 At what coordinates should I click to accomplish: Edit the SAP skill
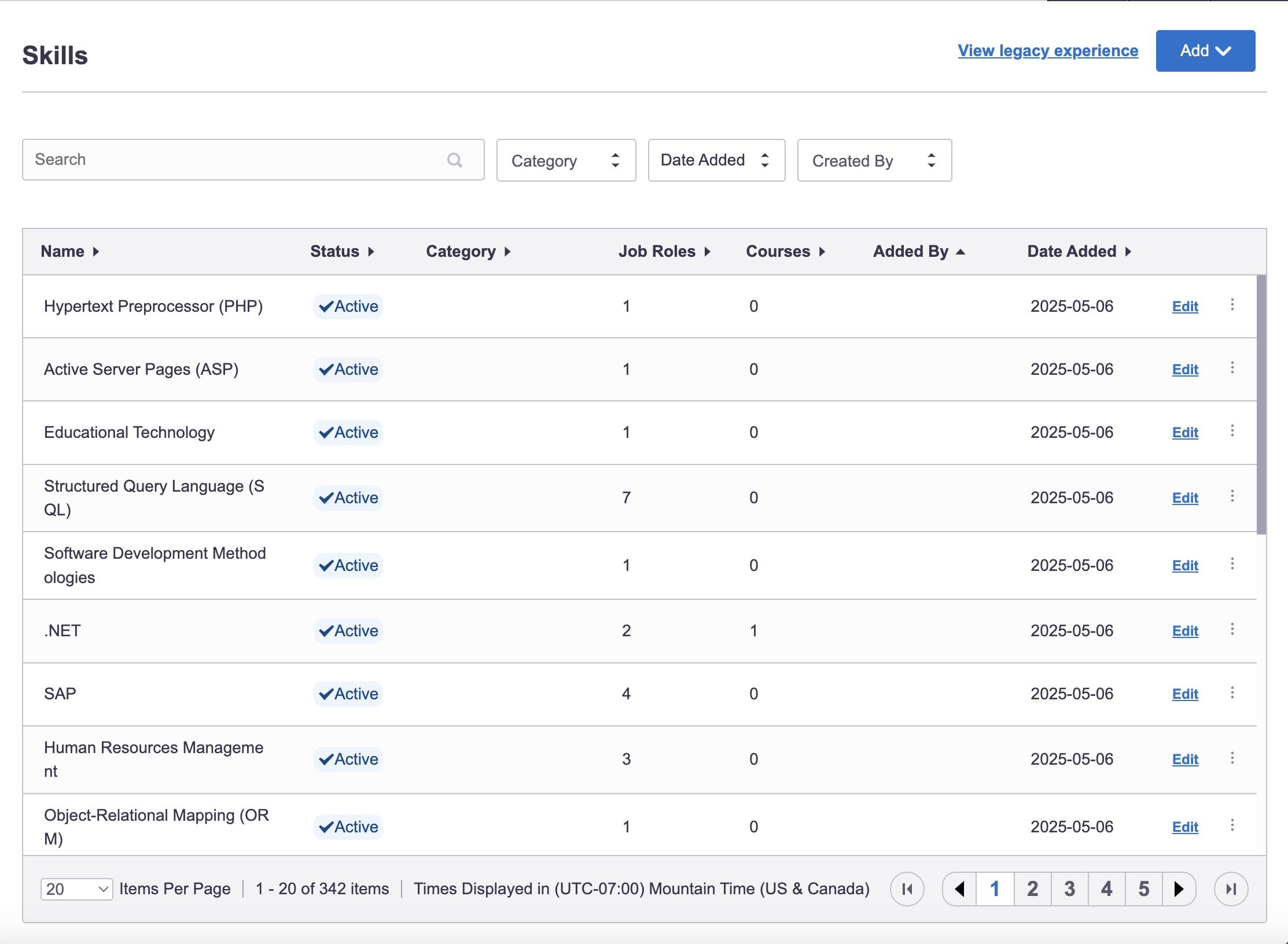(1185, 694)
